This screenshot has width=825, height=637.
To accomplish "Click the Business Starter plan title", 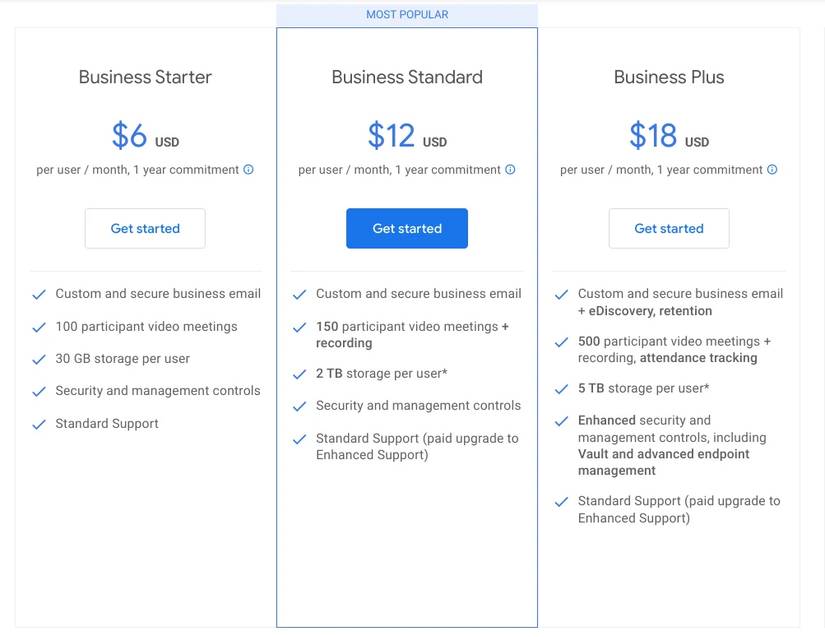I will tap(145, 77).
